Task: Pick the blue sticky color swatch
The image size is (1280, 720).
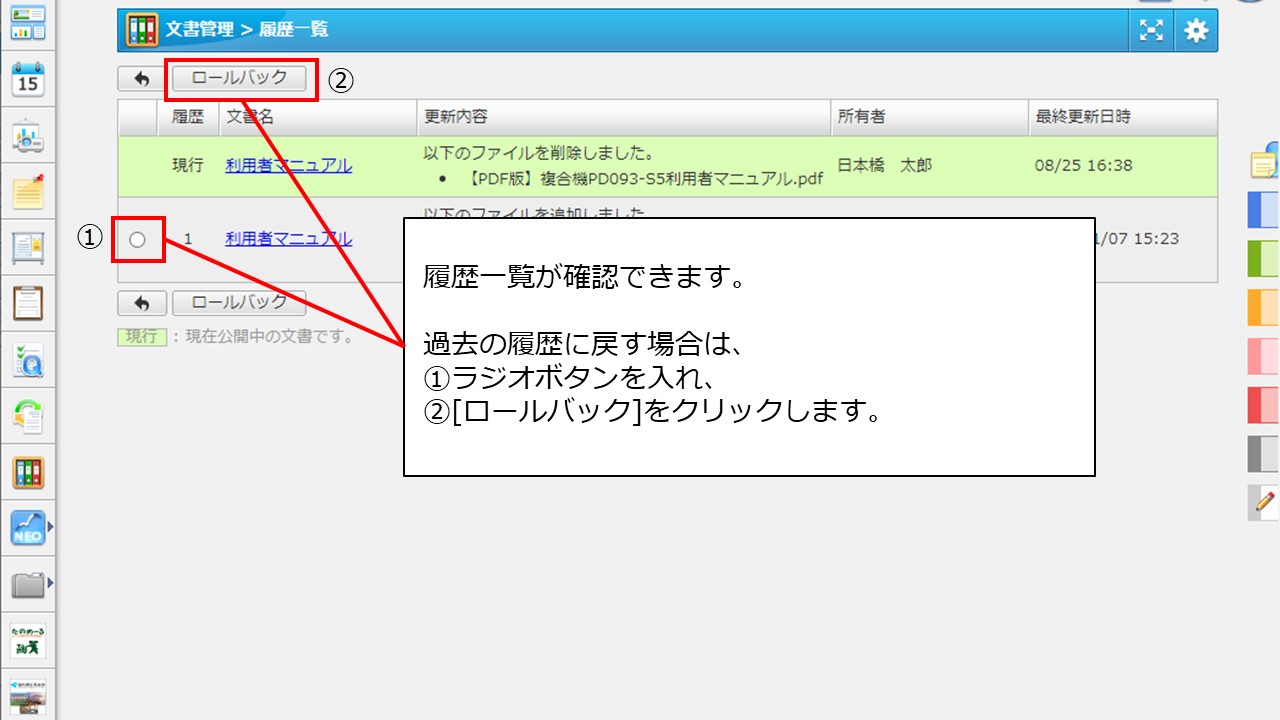Action: point(1263,210)
